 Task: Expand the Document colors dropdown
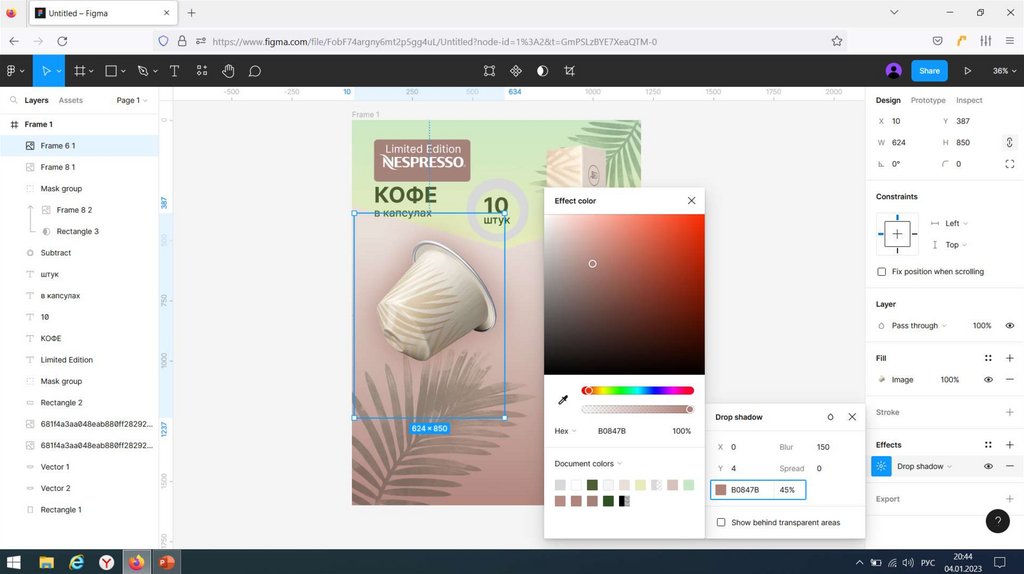(x=588, y=463)
